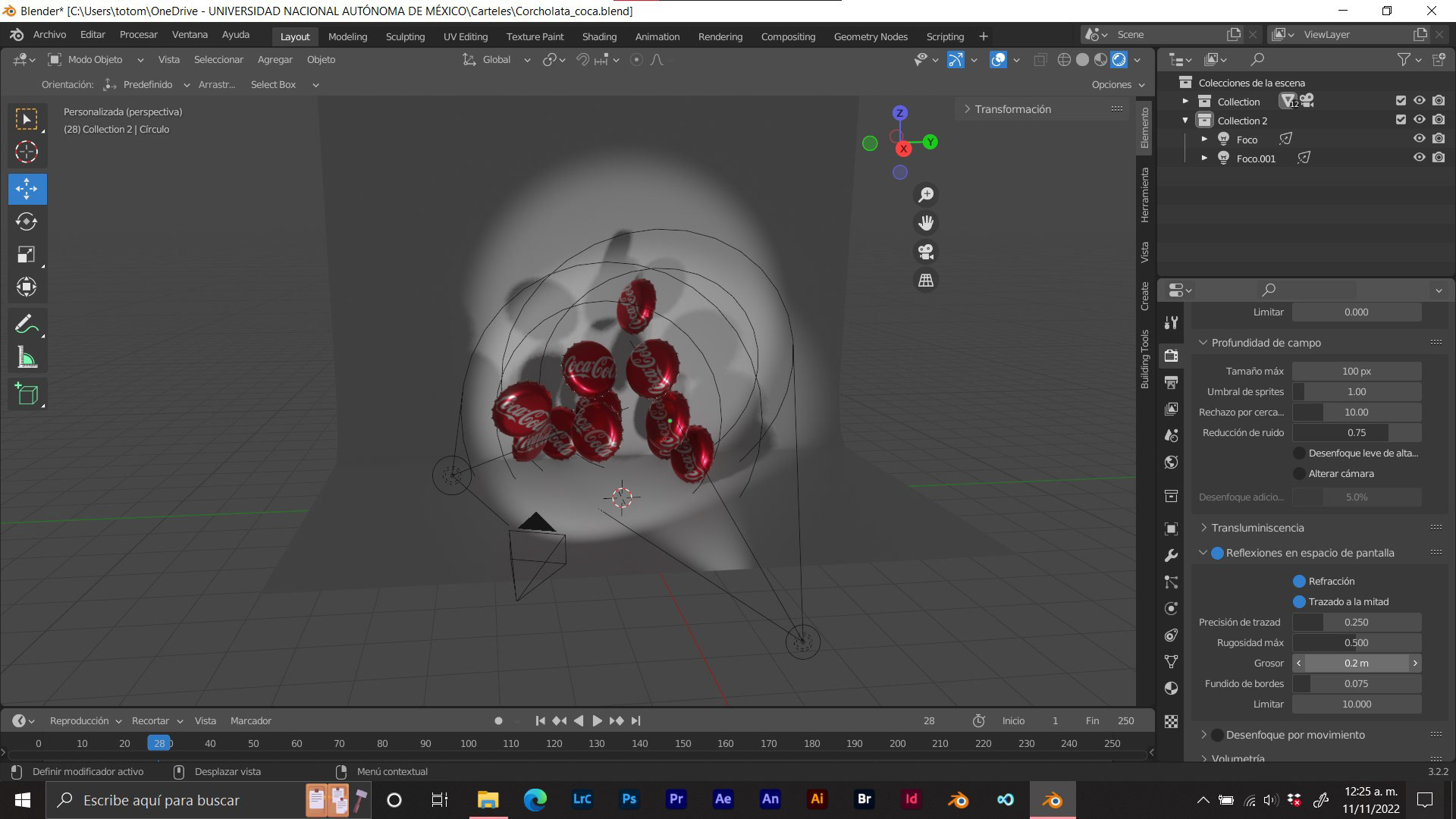This screenshot has width=1456, height=819.
Task: Open the Global orientation dropdown
Action: click(497, 60)
